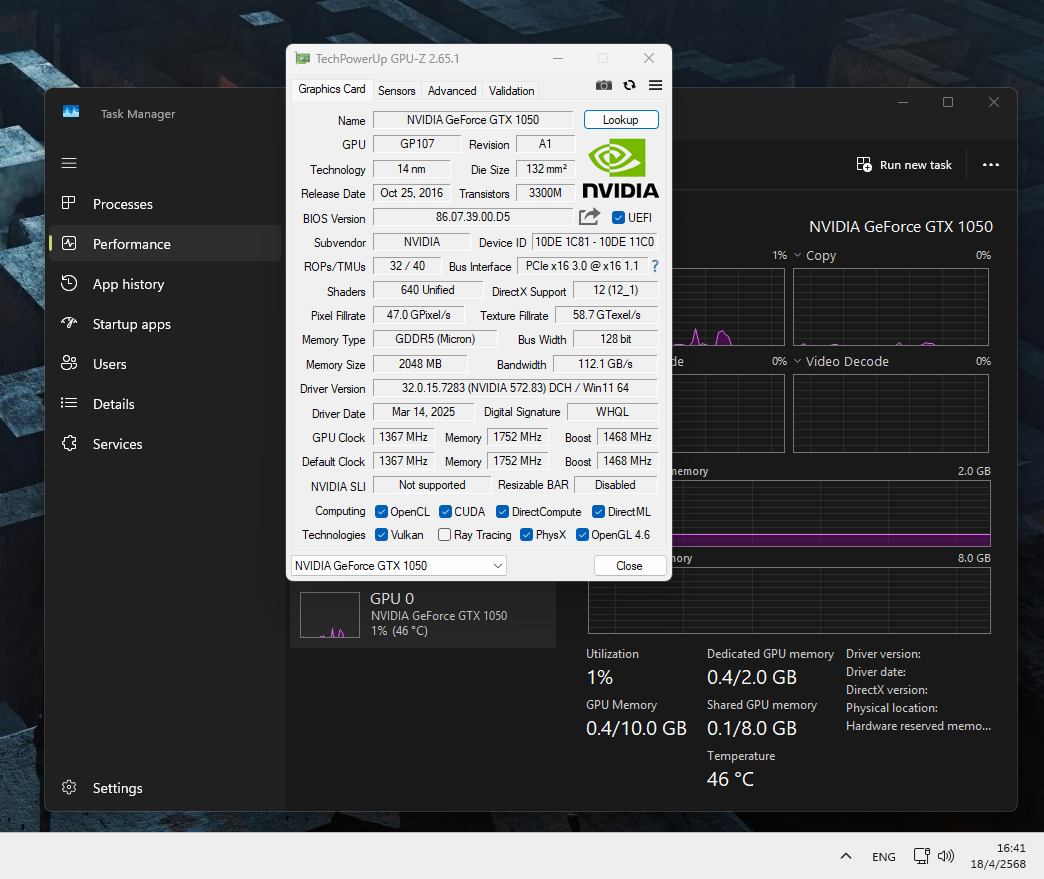Toggle the CUDA checkbox
This screenshot has width=1044, height=879.
[x=445, y=511]
